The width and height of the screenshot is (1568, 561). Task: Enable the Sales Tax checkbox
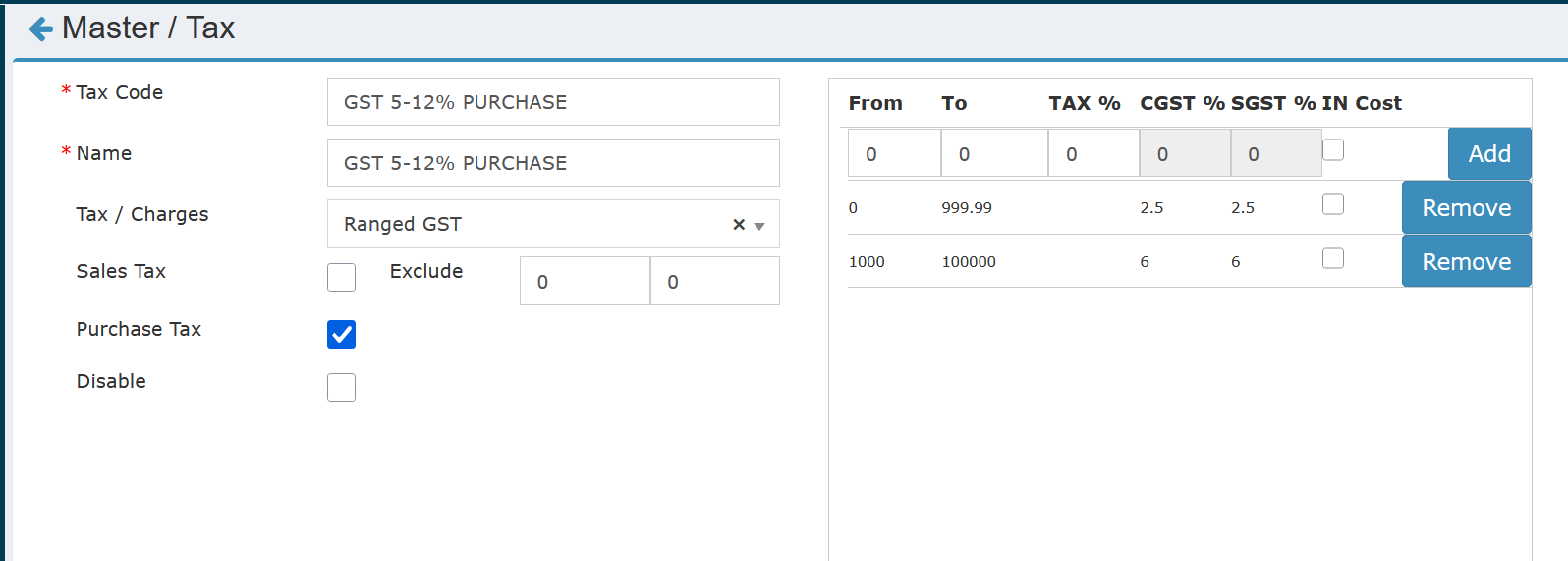pos(341,278)
